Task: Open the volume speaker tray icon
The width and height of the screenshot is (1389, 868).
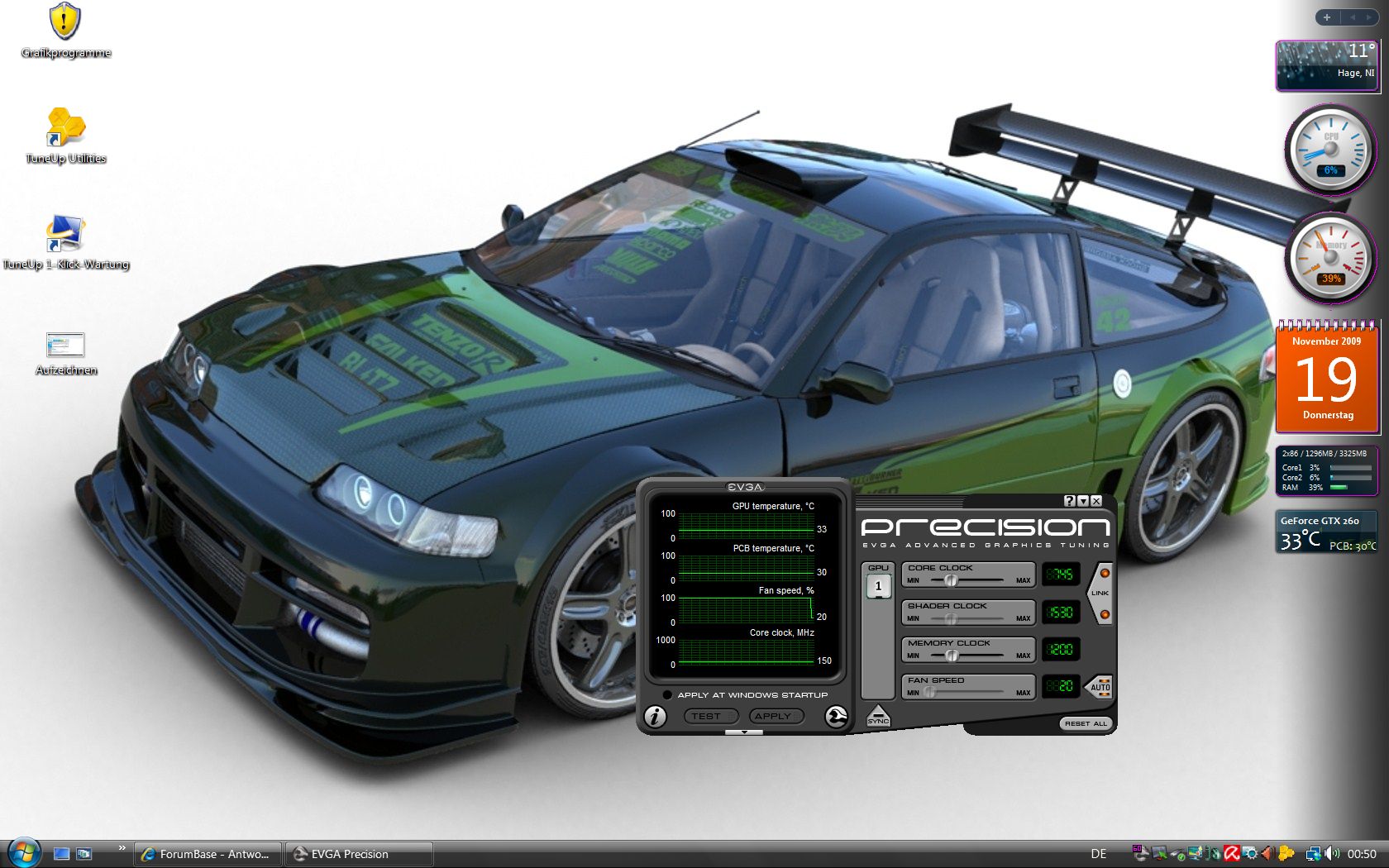Action: (1332, 854)
